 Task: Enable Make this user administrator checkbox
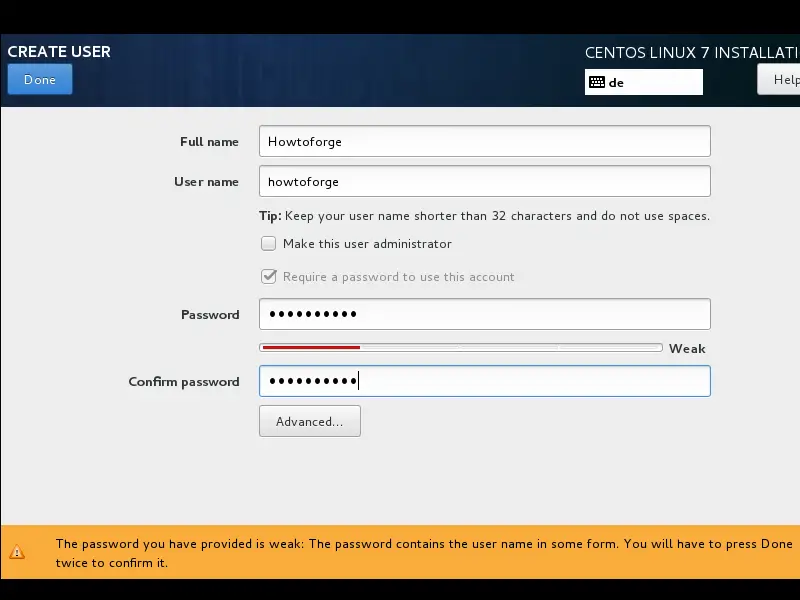268,243
